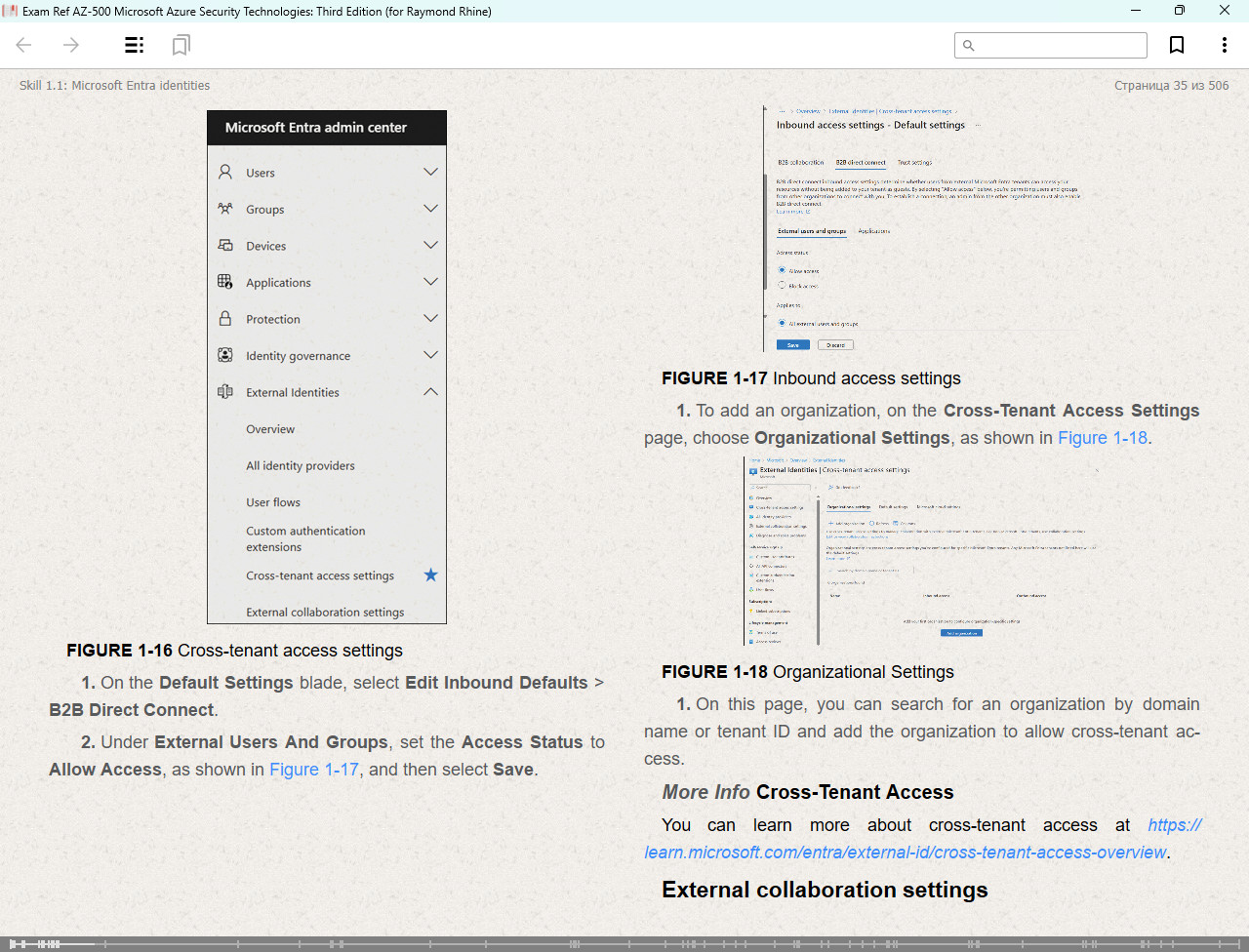Viewport: 1249px width, 952px height.
Task: Go back with the left arrow button
Action: click(24, 45)
